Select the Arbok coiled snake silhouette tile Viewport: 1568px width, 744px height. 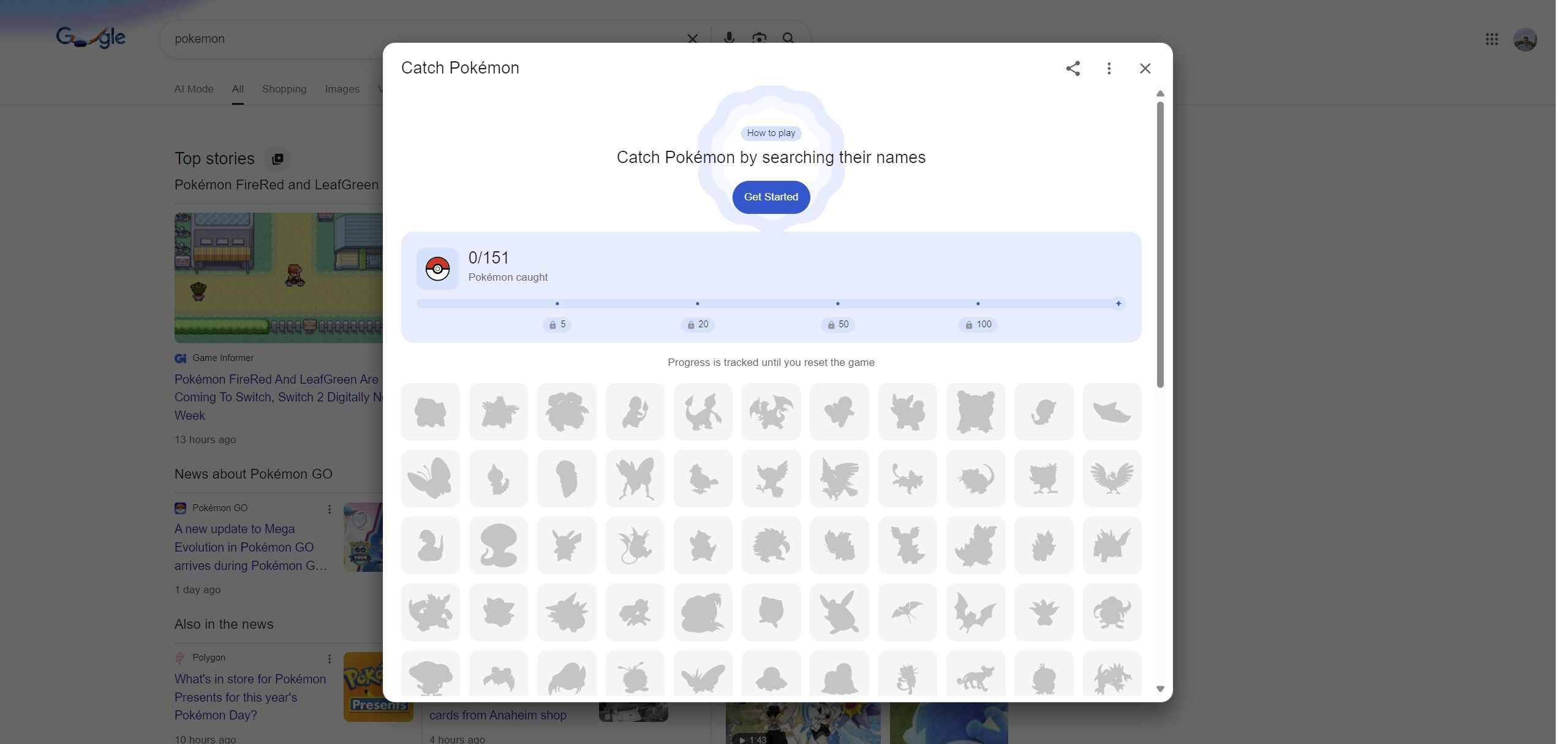[499, 545]
